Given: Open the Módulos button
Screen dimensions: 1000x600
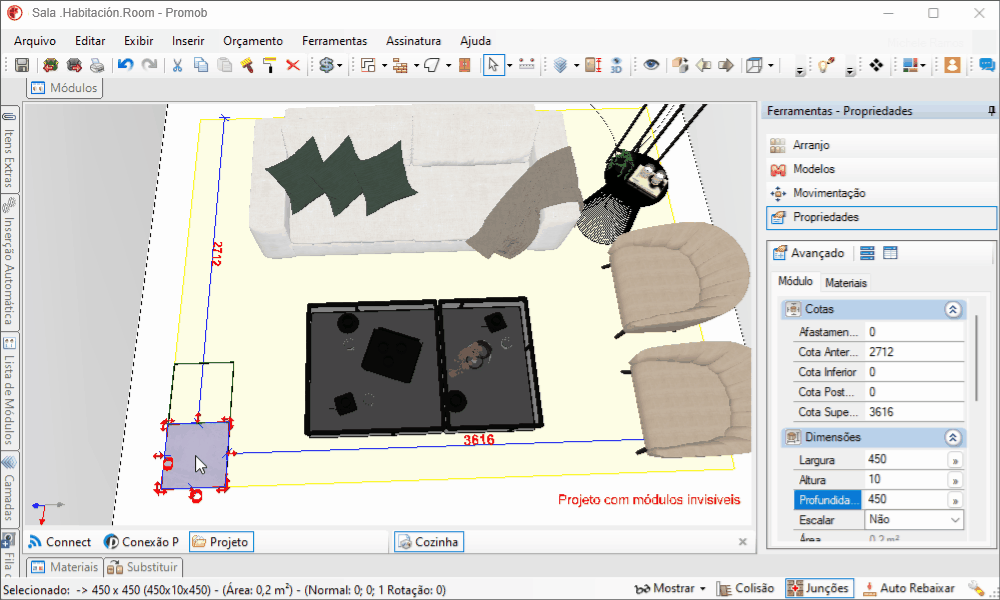Looking at the screenshot, I should coord(64,88).
